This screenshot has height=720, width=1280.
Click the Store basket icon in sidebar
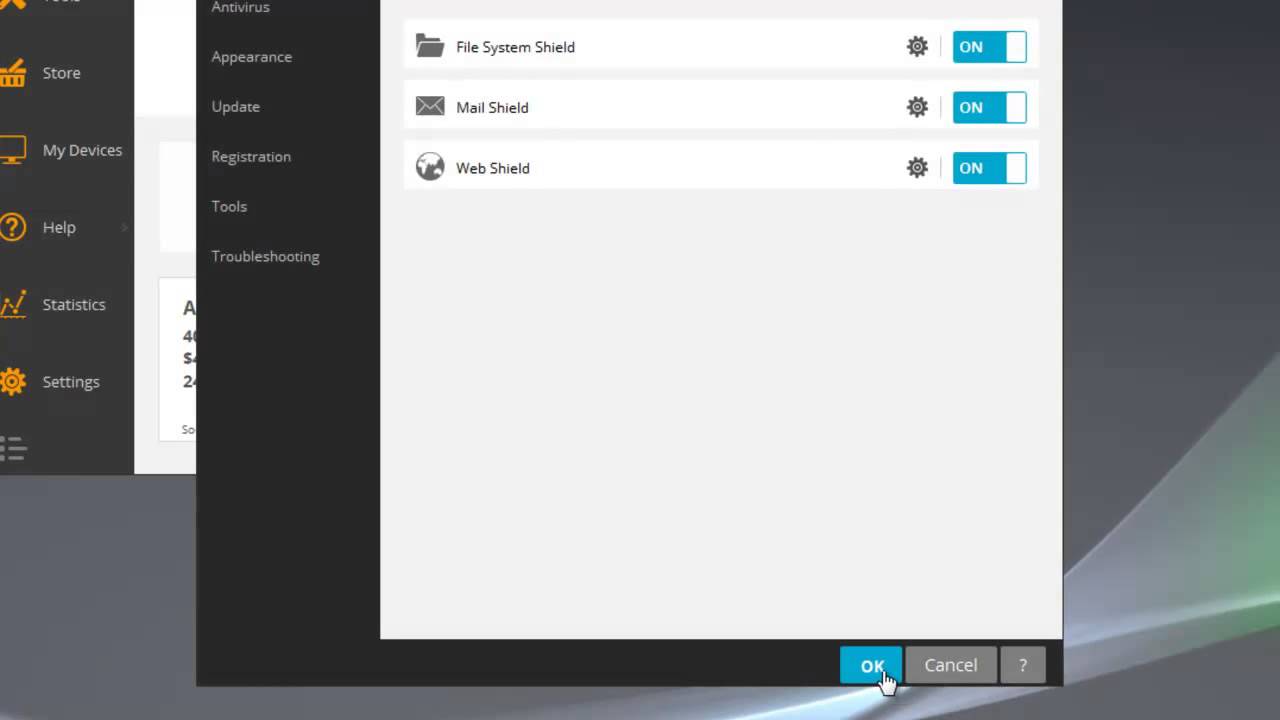tap(12, 73)
